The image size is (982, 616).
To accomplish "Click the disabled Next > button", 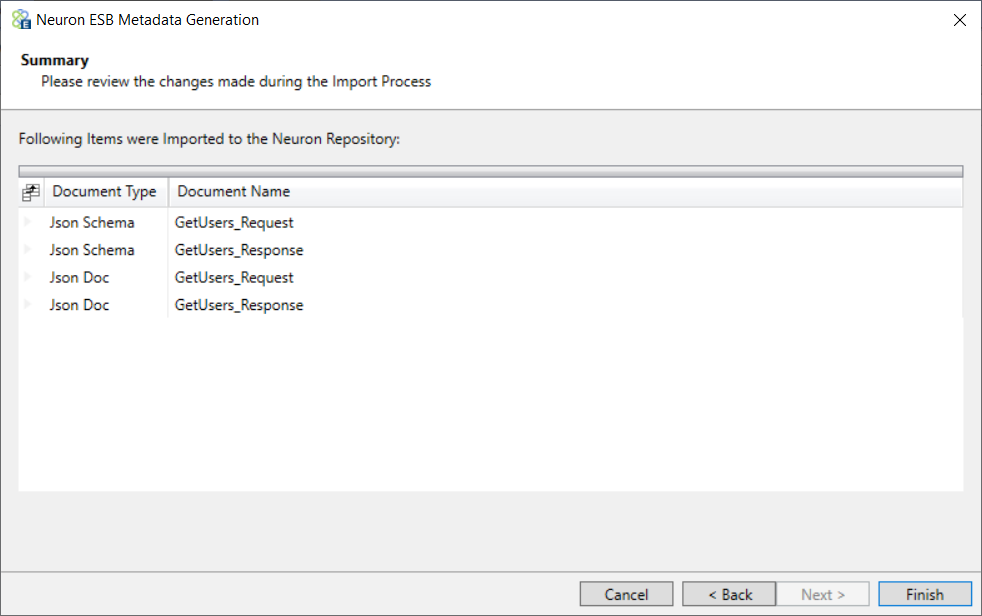I will pos(823,594).
